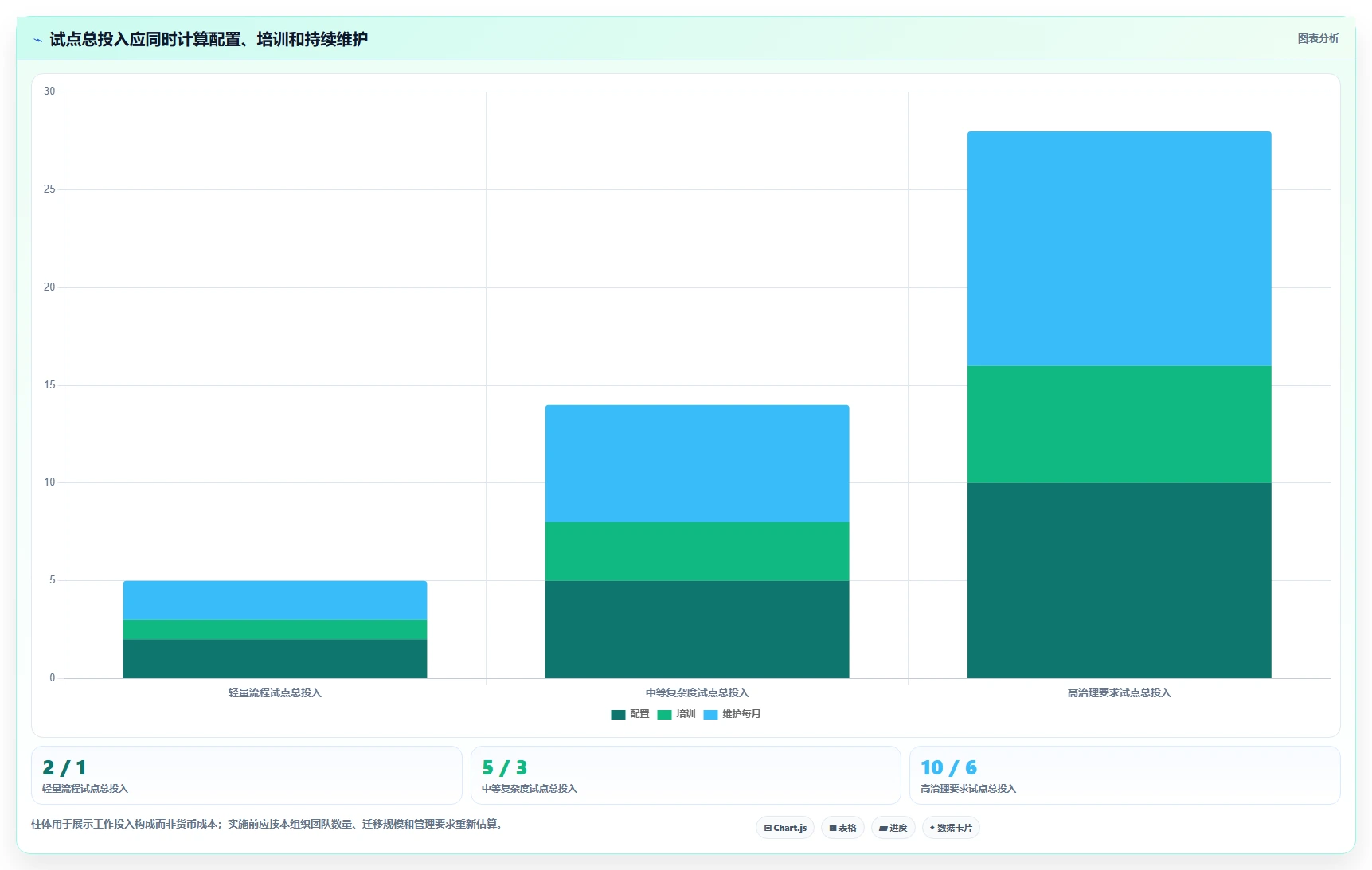Click the 配置 segment of the 轻量流程 bar

[x=275, y=659]
